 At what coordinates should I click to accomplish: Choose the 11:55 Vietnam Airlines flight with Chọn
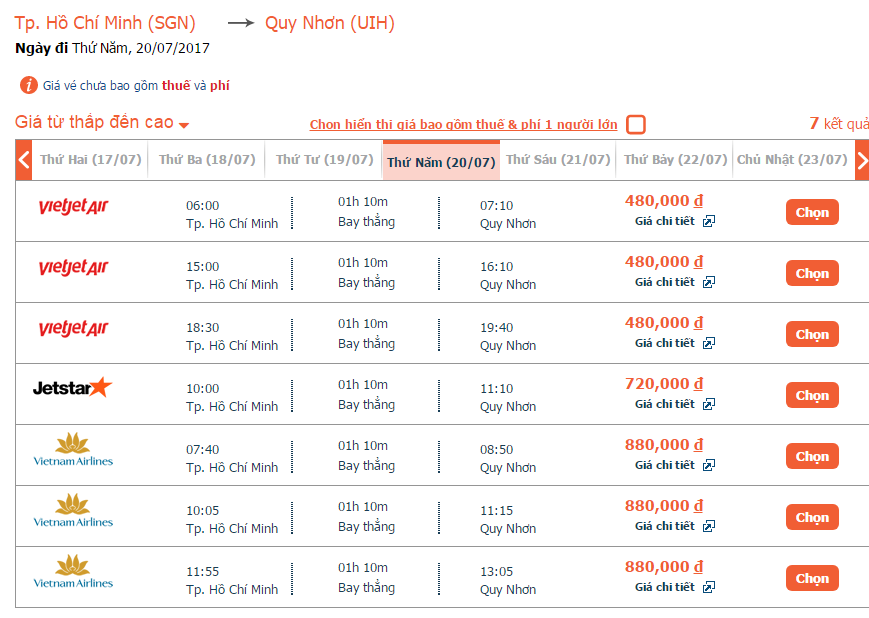click(x=812, y=578)
